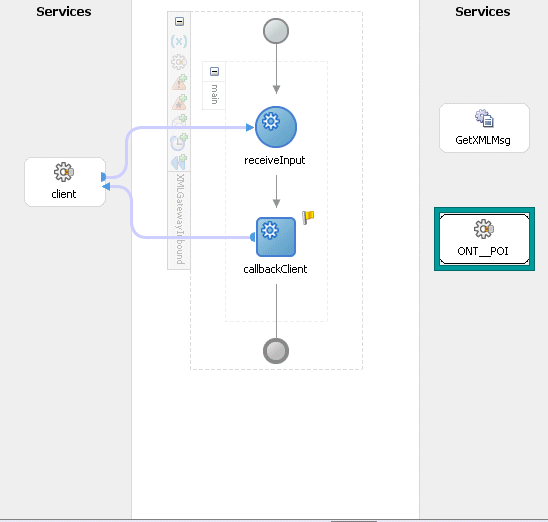Image resolution: width=548 pixels, height=522 pixels.
Task: Click the left Services swimlane header
Action: click(x=64, y=12)
